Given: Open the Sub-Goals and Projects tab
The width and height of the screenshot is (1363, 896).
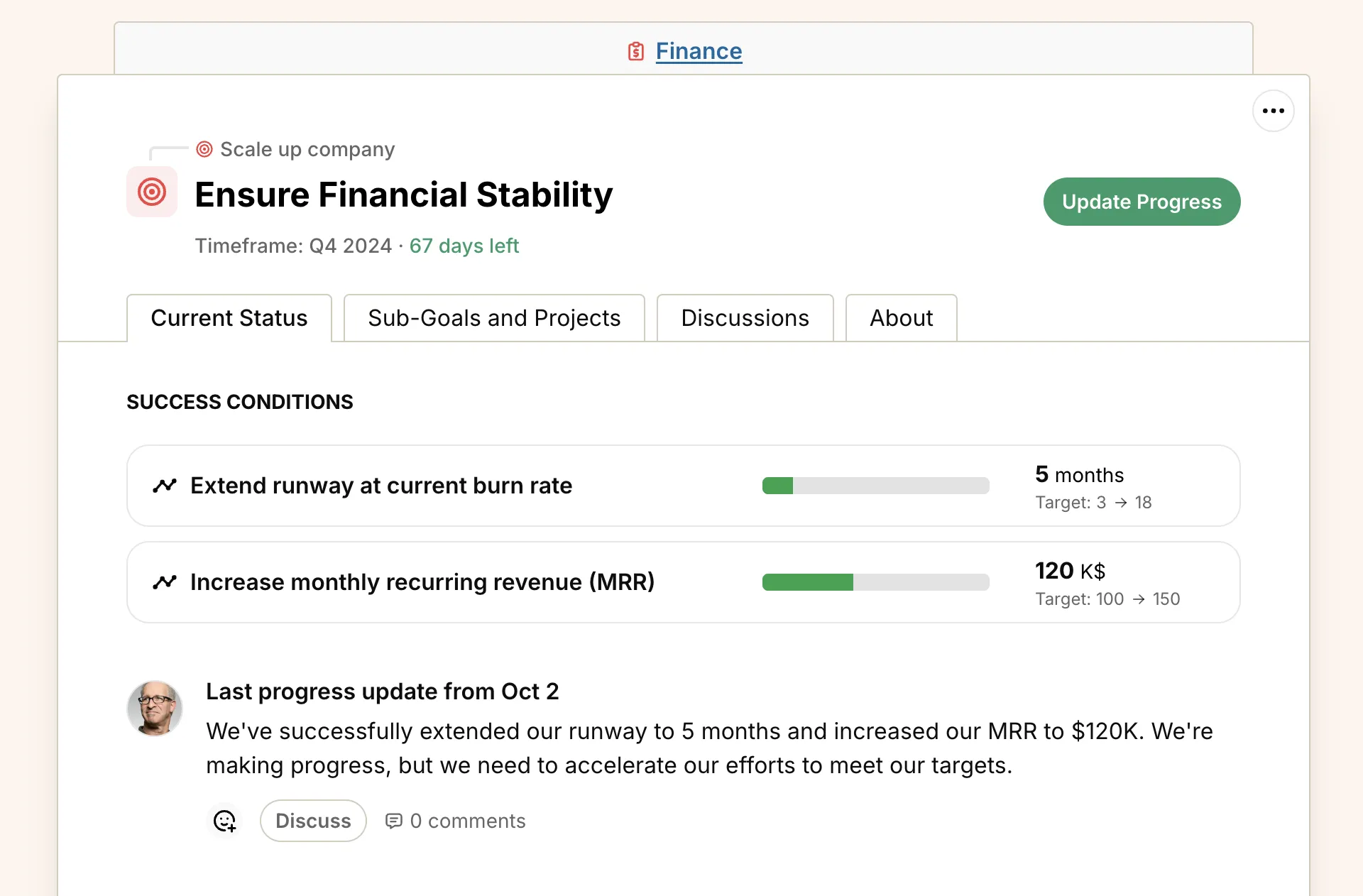Looking at the screenshot, I should [x=494, y=318].
